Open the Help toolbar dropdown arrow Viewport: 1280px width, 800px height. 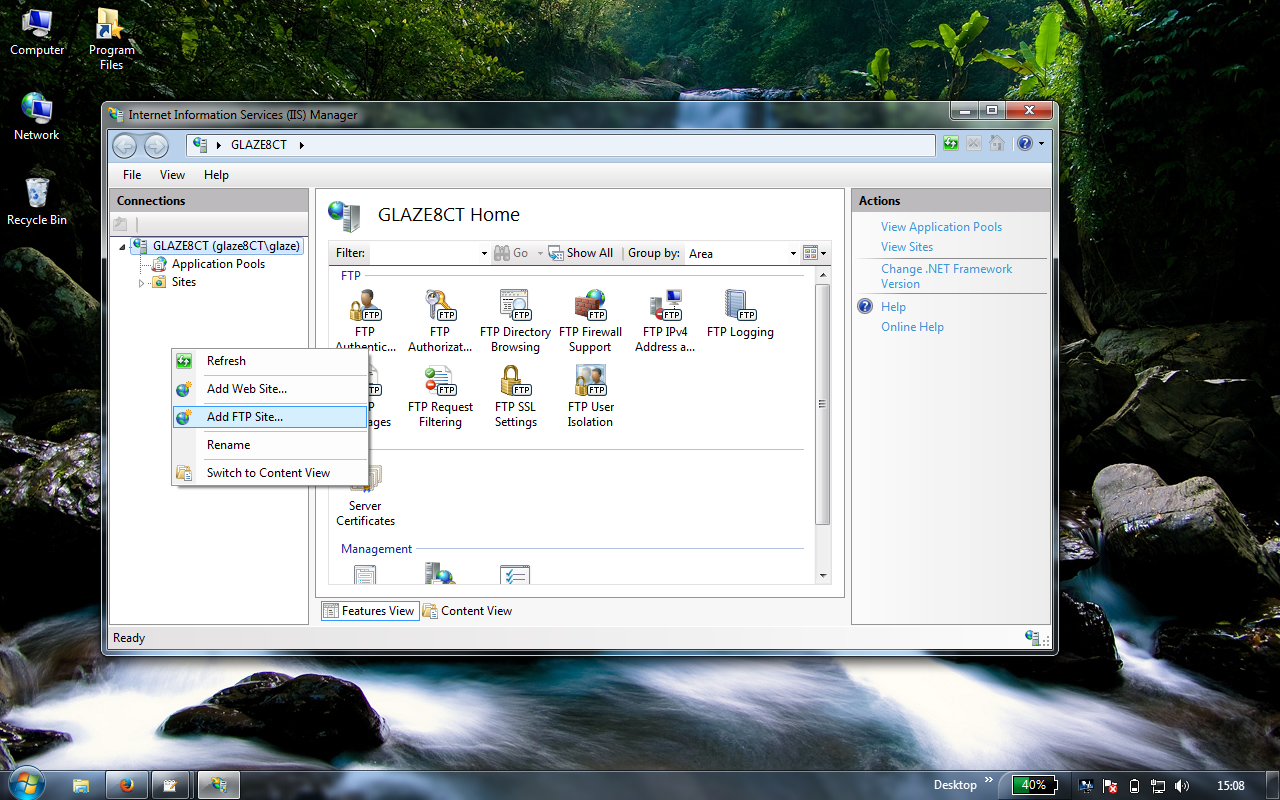tap(1041, 144)
